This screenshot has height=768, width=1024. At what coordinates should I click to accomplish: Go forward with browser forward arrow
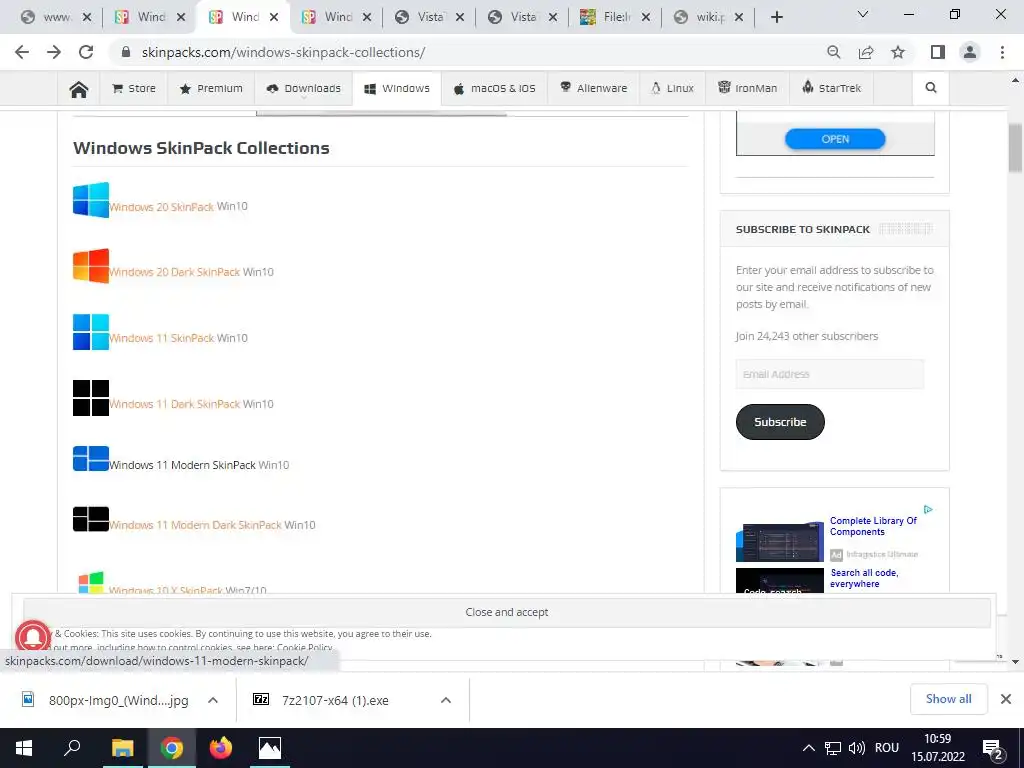pos(54,52)
